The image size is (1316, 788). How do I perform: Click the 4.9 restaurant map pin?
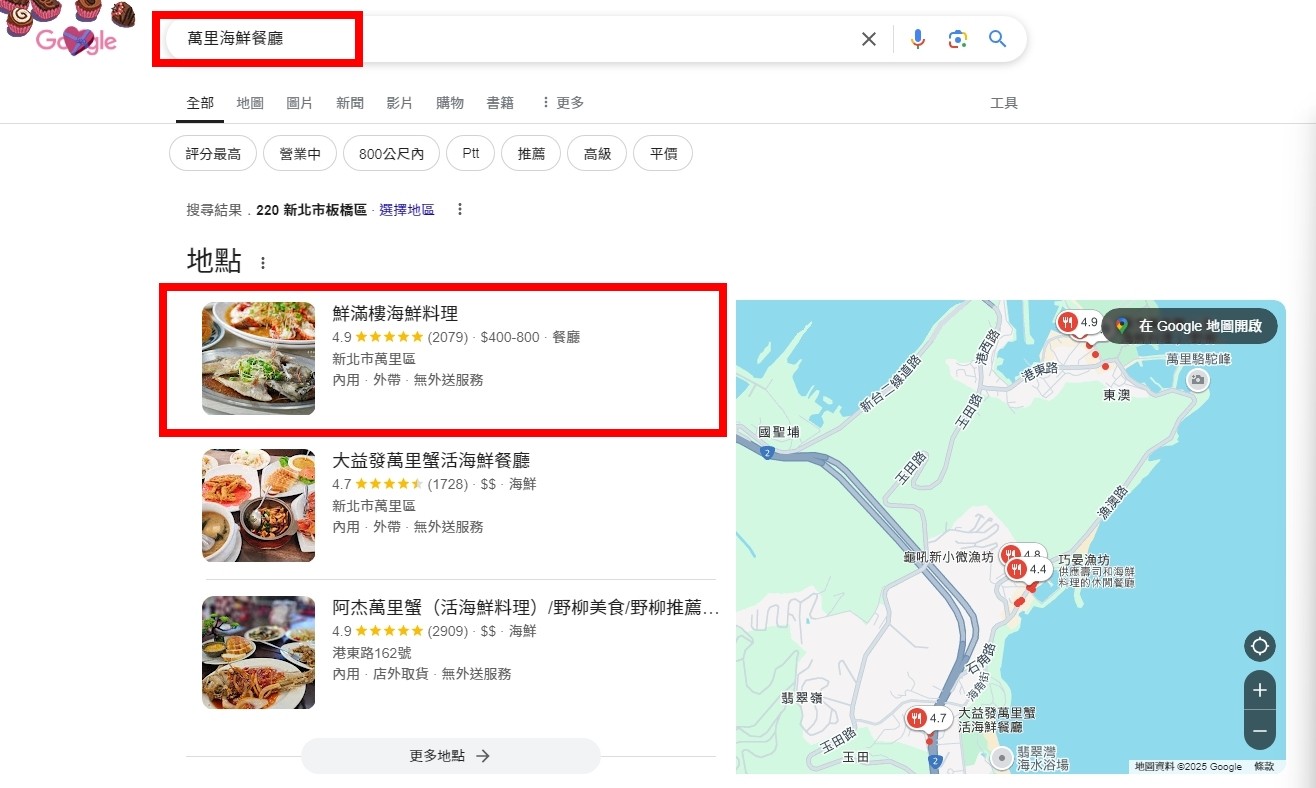pyautogui.click(x=1080, y=322)
